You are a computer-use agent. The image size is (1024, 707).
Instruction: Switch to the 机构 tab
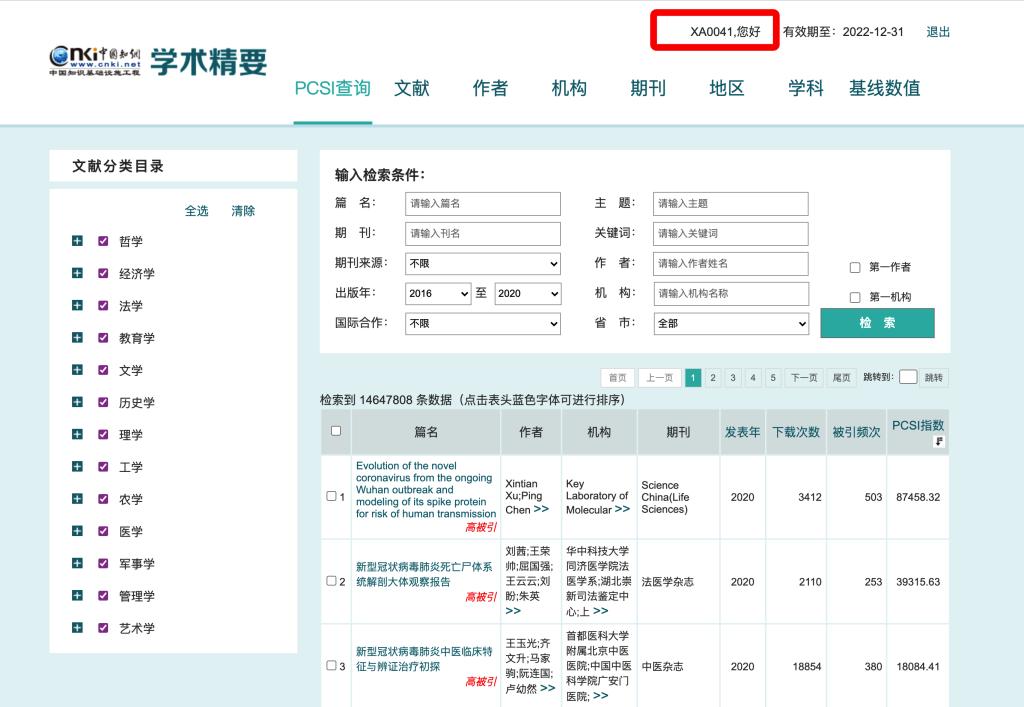(569, 88)
